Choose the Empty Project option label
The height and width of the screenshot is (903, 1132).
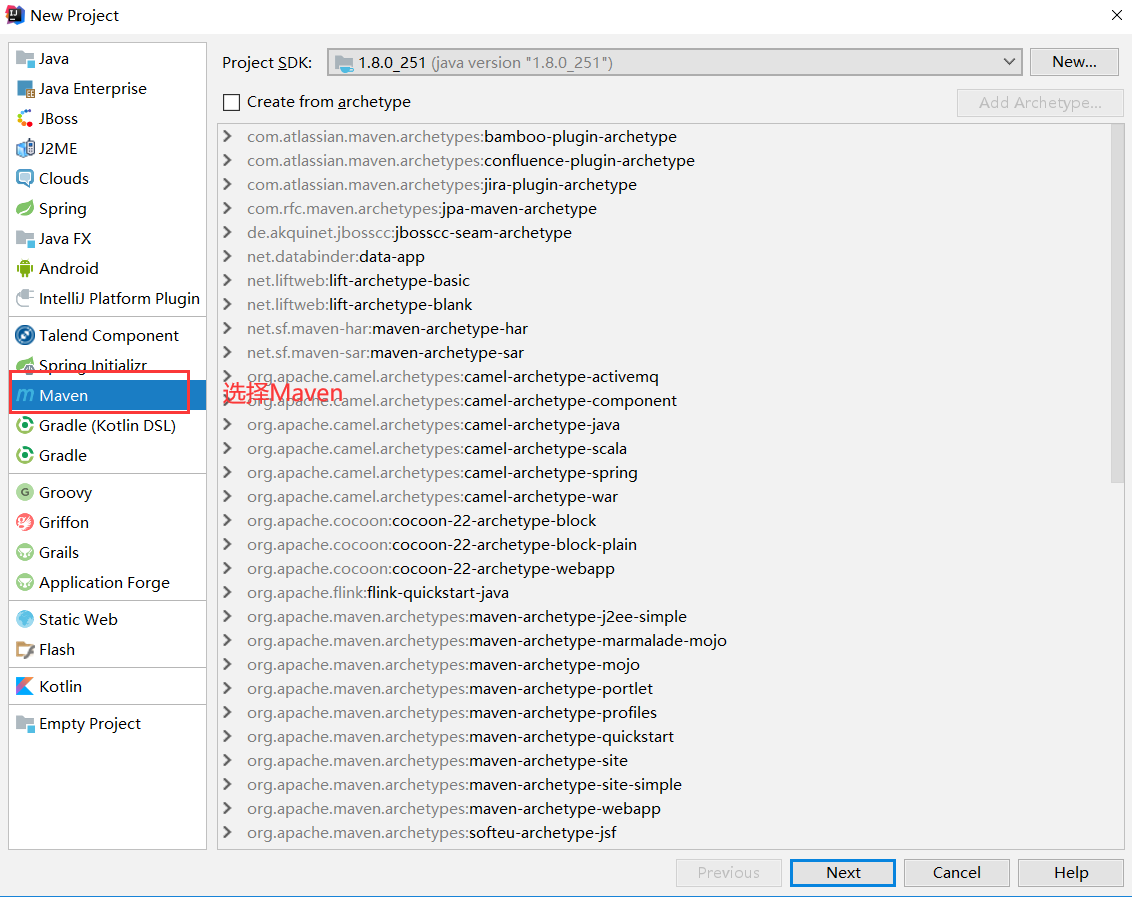pyautogui.click(x=90, y=723)
